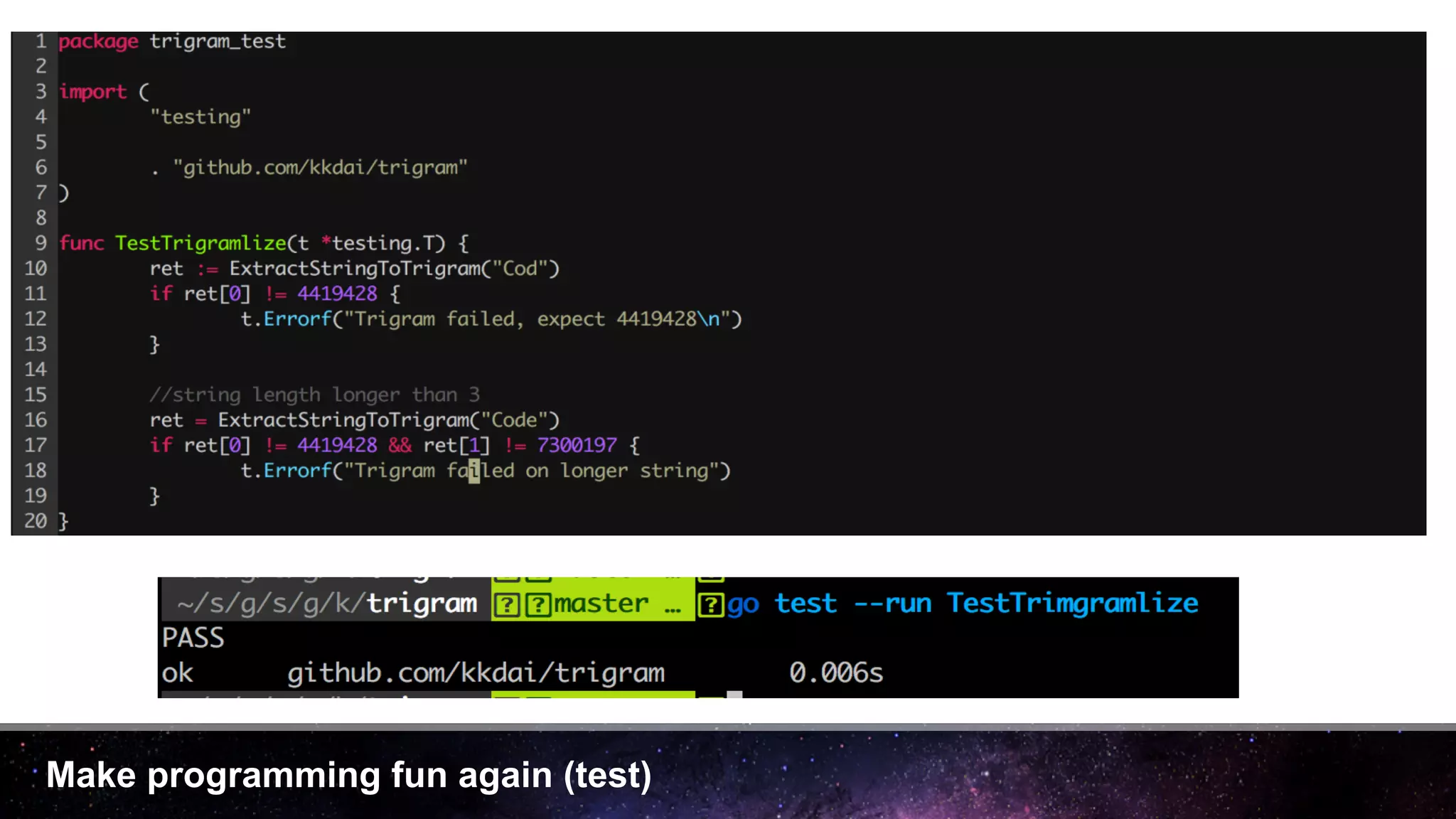Click line number 9 in gutter
The width and height of the screenshot is (1456, 819).
point(41,243)
